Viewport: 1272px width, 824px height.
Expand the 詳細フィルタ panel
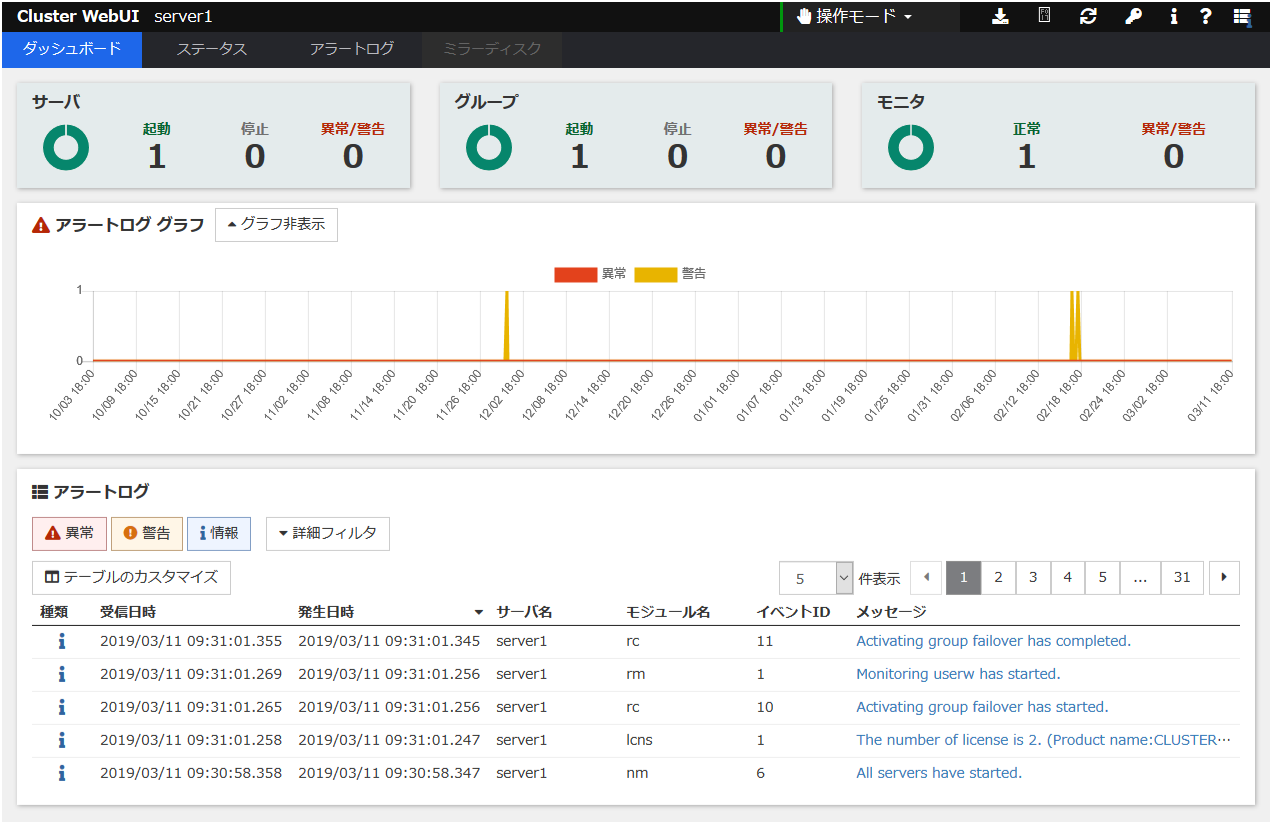click(x=327, y=533)
